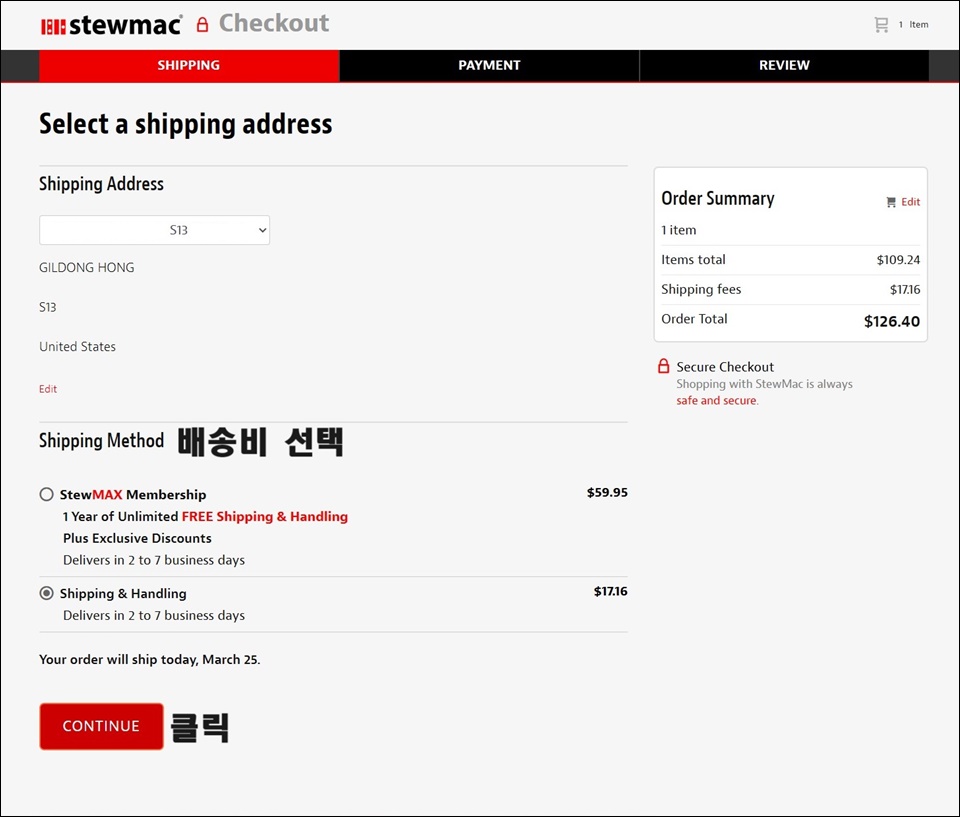Switch to the REVIEW step tab

coord(784,66)
